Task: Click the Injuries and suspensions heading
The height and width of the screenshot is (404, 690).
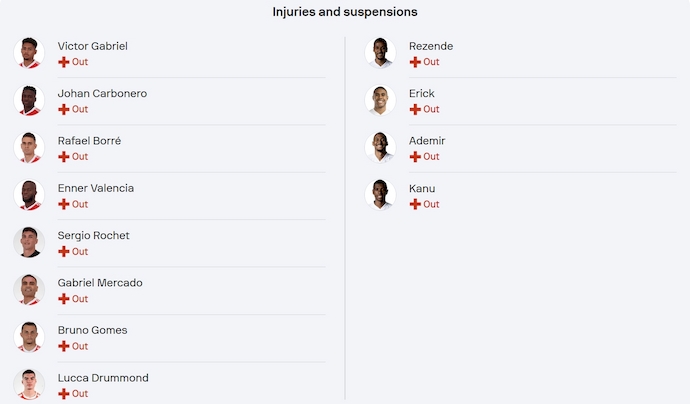Action: (x=345, y=12)
